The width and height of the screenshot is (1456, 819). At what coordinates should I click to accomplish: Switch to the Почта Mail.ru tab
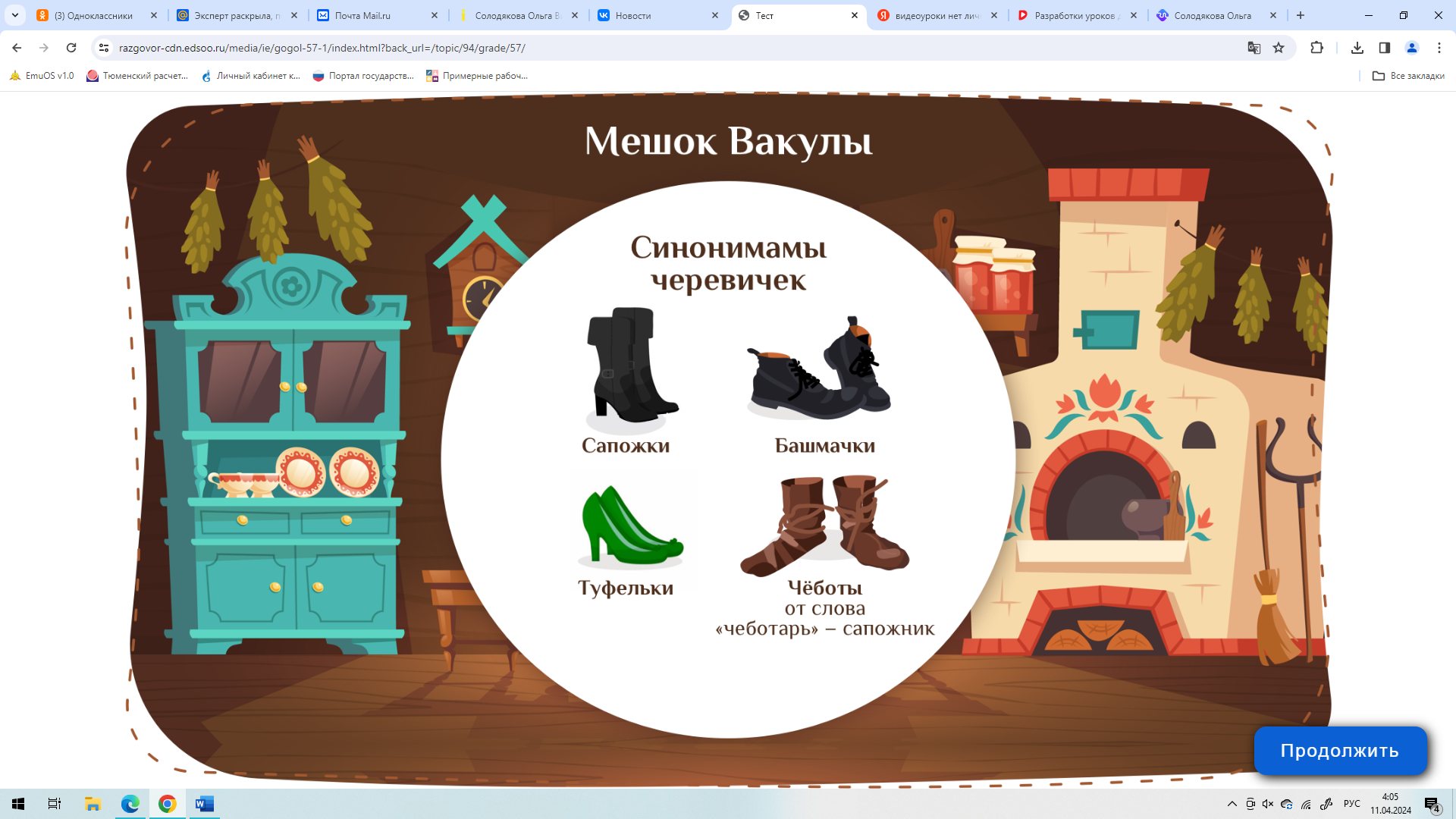coord(377,15)
